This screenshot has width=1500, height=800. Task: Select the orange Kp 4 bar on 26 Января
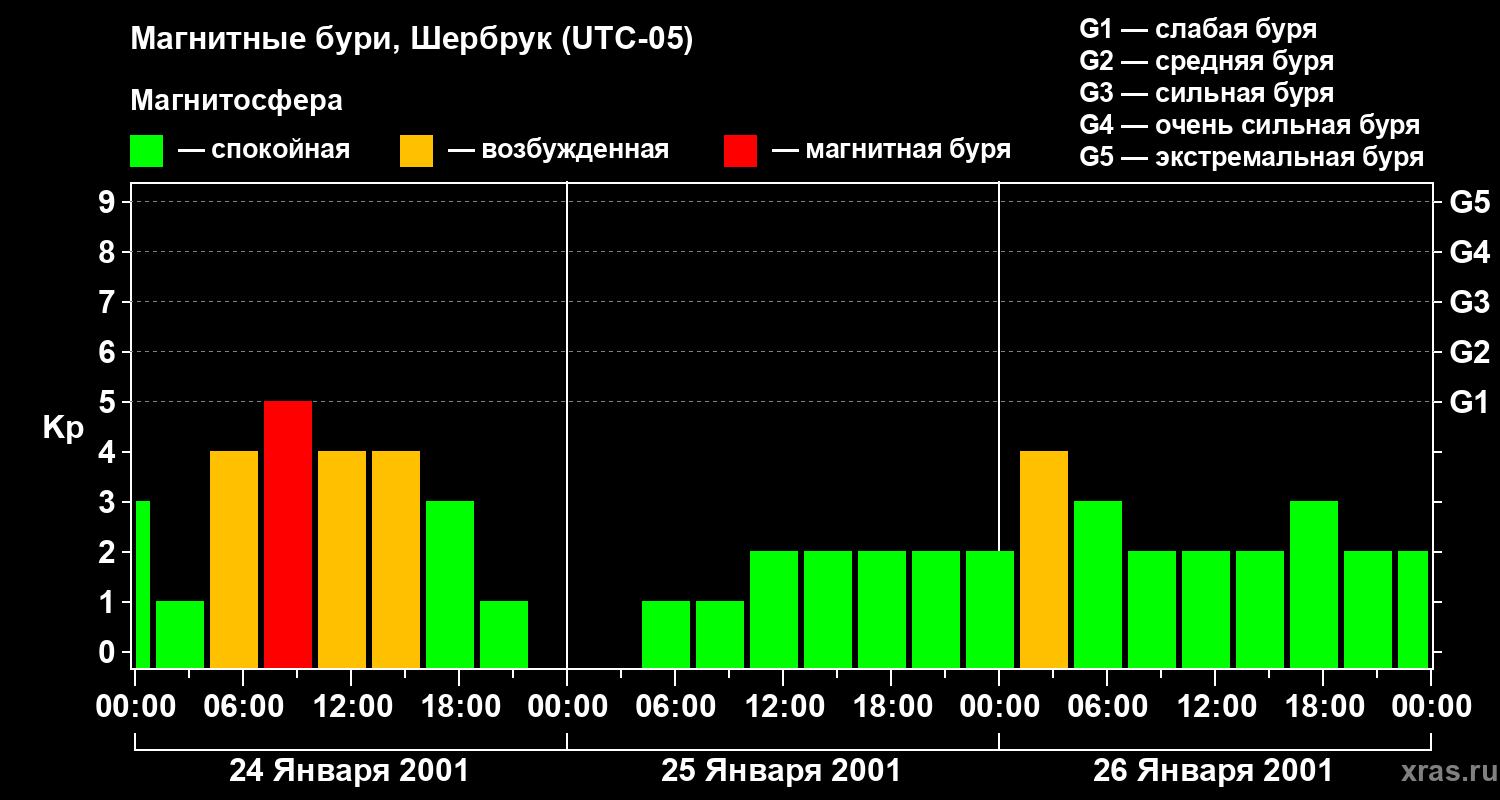click(x=1044, y=559)
